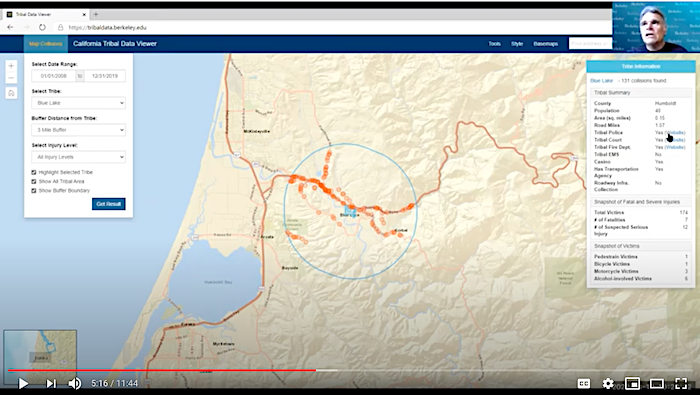Disable Show Buffer Boundary
Screen dimensions: 700x395
tap(34, 191)
